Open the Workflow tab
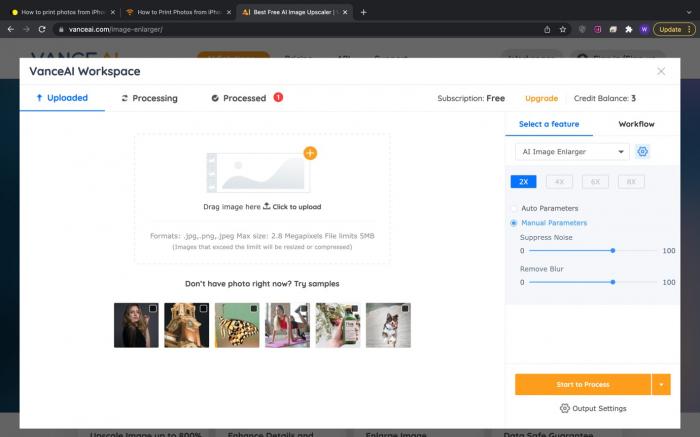 click(636, 124)
